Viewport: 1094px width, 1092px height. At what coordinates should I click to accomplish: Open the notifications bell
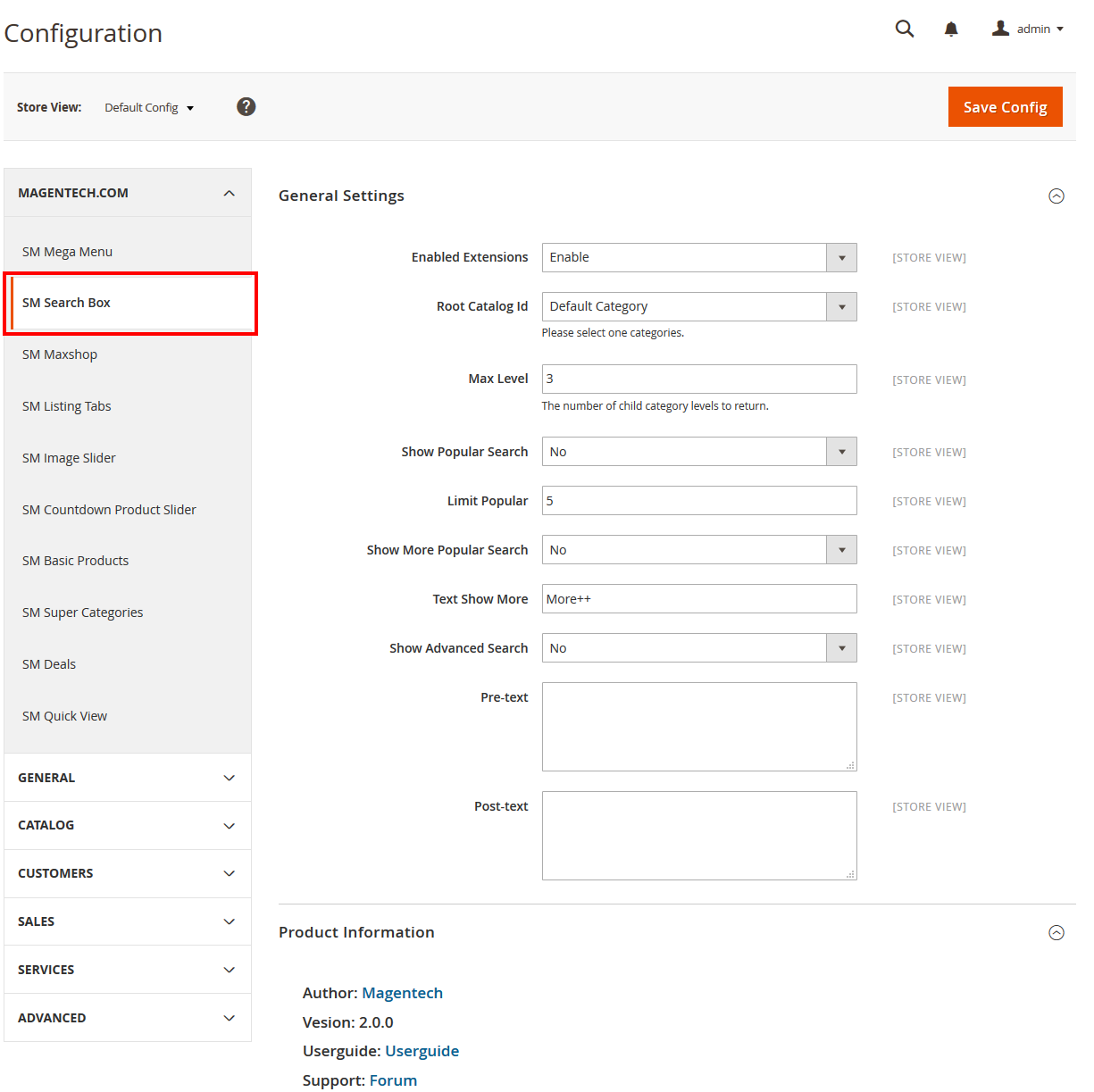(x=951, y=29)
